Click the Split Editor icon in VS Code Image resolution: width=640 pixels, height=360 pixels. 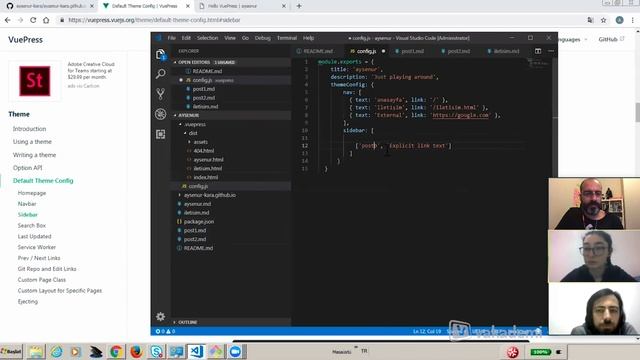coord(538,51)
